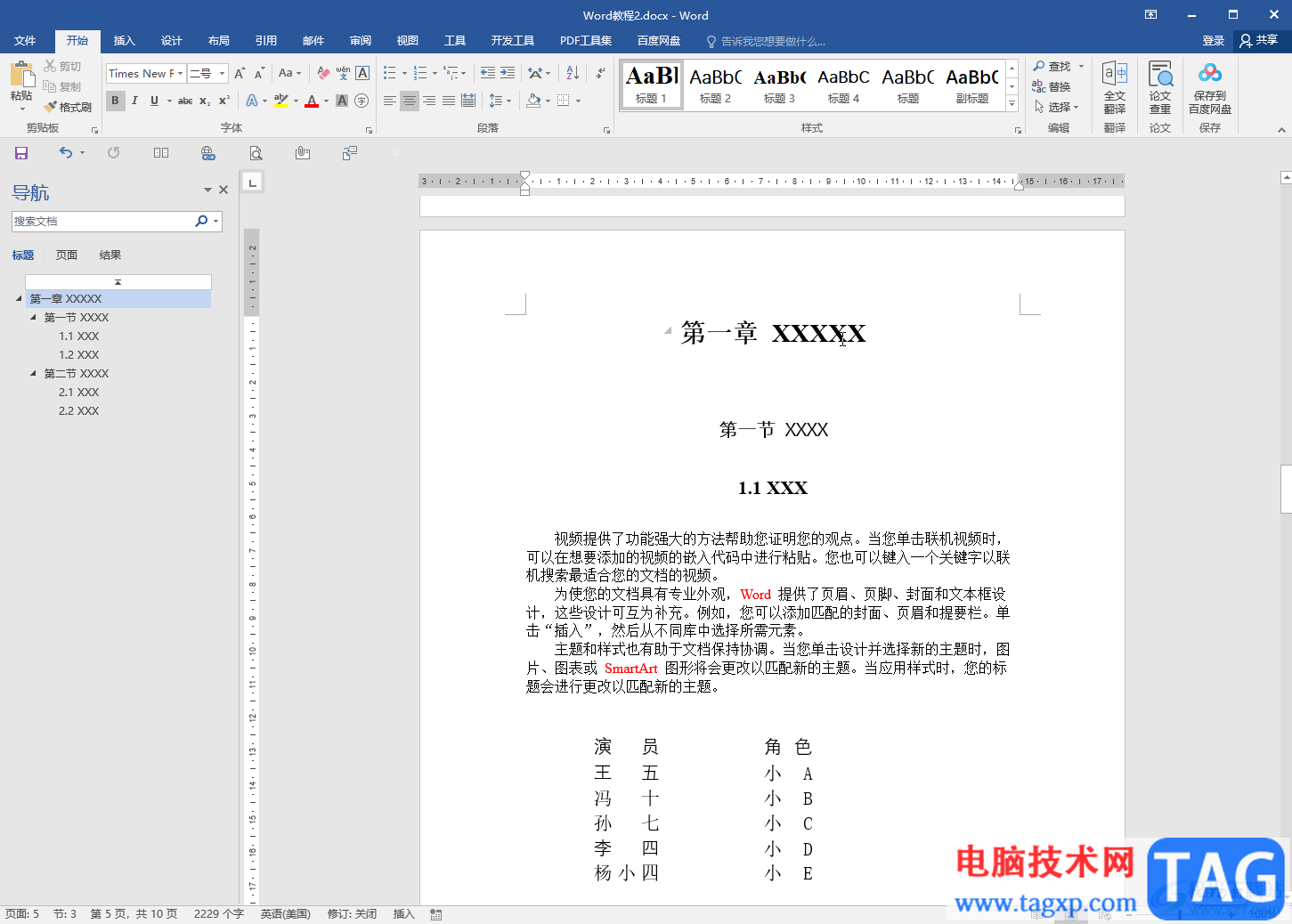Open the 文件 tab
The width and height of the screenshot is (1292, 924).
coord(25,41)
